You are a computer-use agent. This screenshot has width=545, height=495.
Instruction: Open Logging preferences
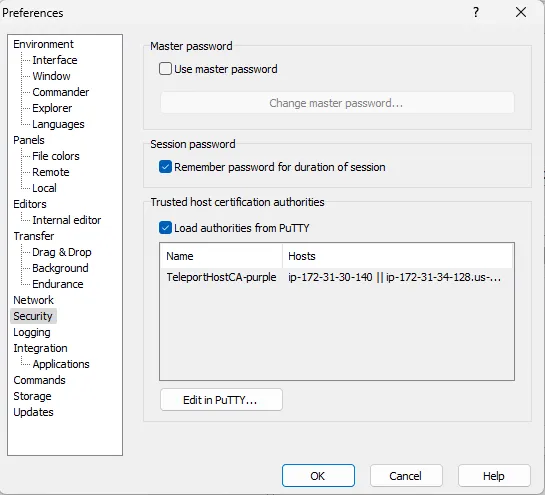tap(32, 332)
